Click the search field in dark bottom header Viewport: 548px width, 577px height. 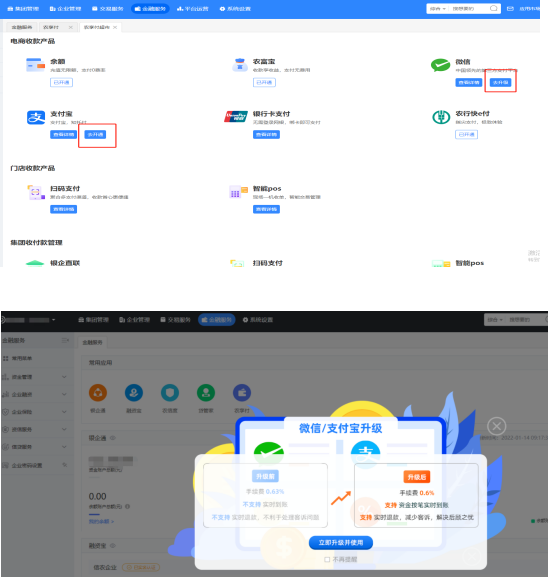(x=526, y=320)
